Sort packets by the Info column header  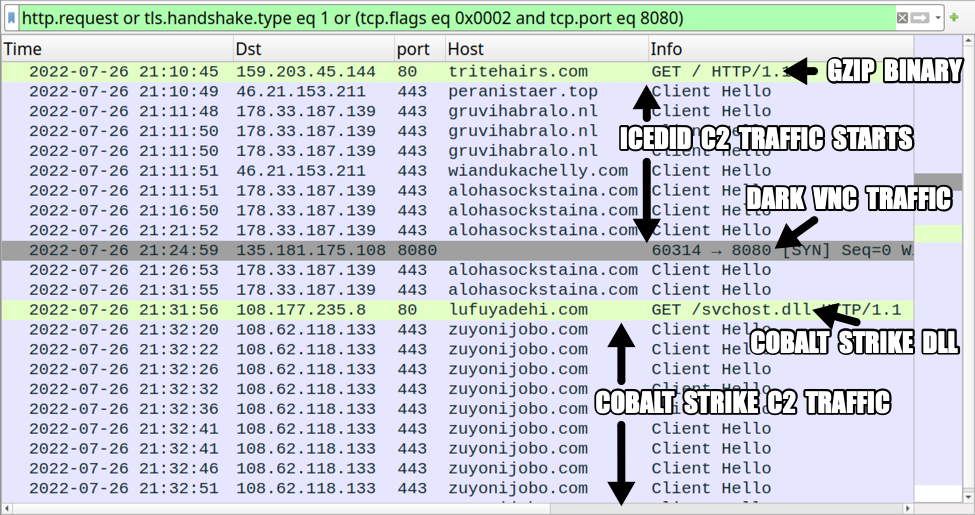pyautogui.click(x=780, y=49)
